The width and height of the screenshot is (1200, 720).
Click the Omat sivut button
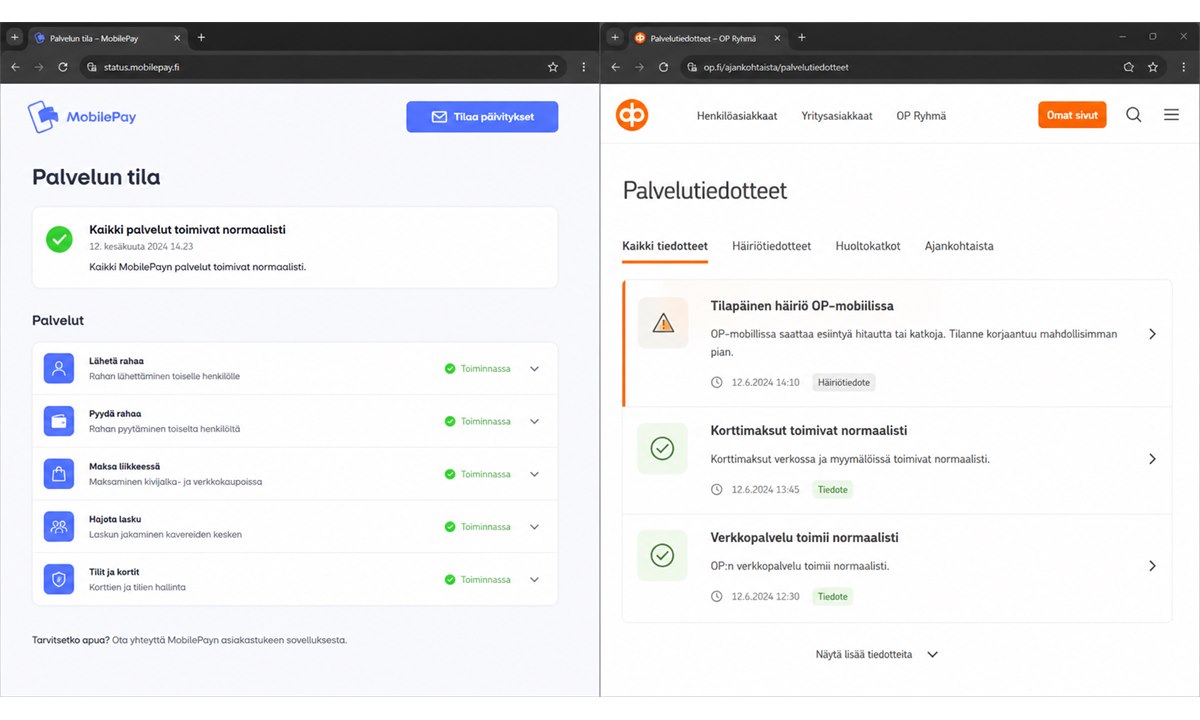1072,115
